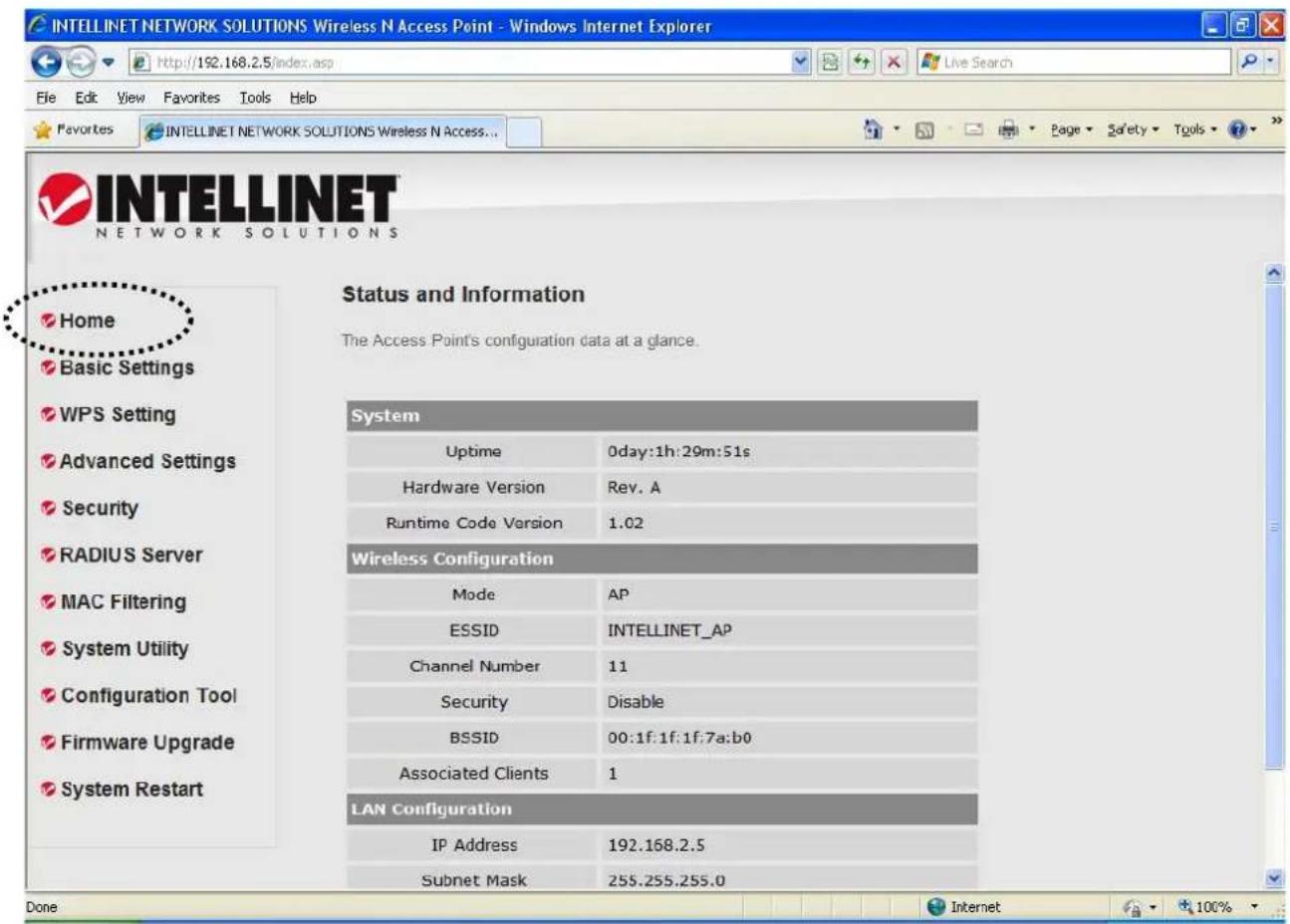Expand the zoom level dropdown arrow
Image resolution: width=1290 pixels, height=924 pixels.
tap(1254, 907)
